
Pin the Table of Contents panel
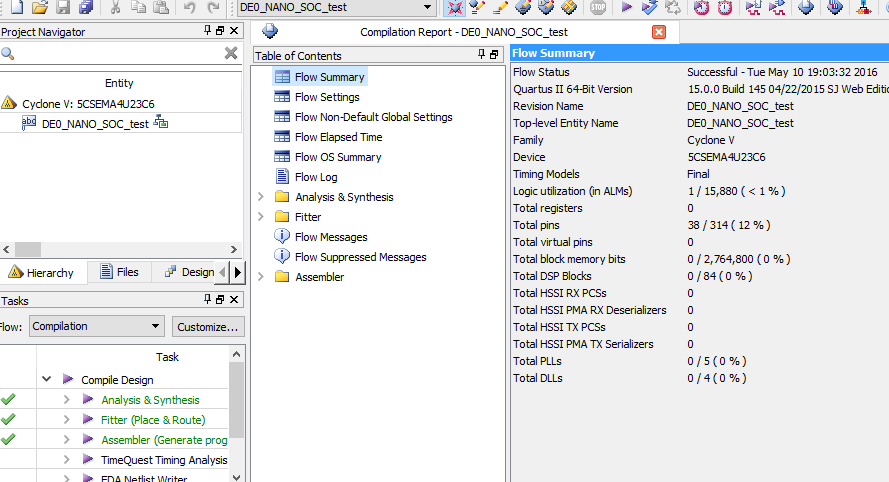(x=481, y=54)
